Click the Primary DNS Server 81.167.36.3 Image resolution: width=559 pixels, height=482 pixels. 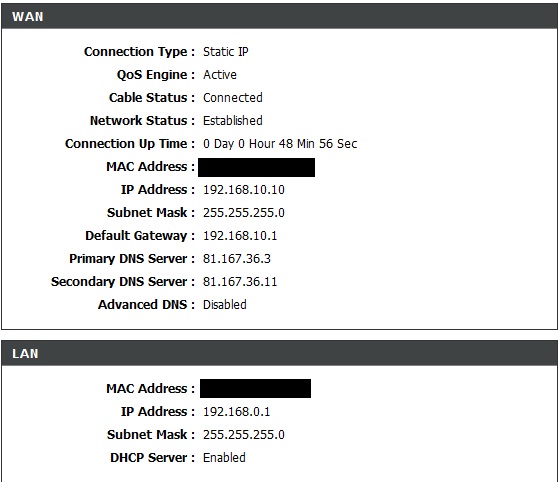tap(237, 258)
